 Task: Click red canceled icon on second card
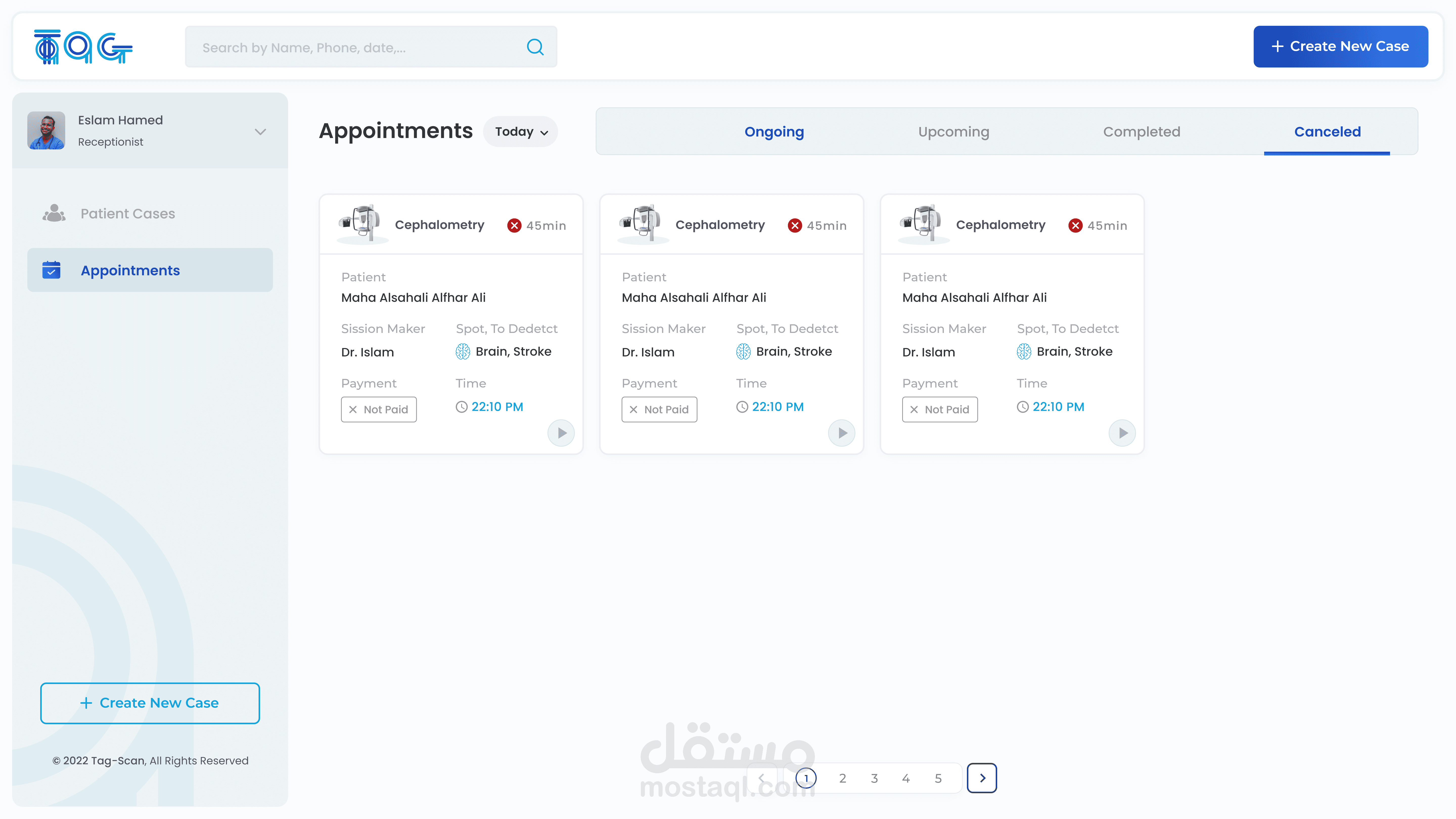795,225
